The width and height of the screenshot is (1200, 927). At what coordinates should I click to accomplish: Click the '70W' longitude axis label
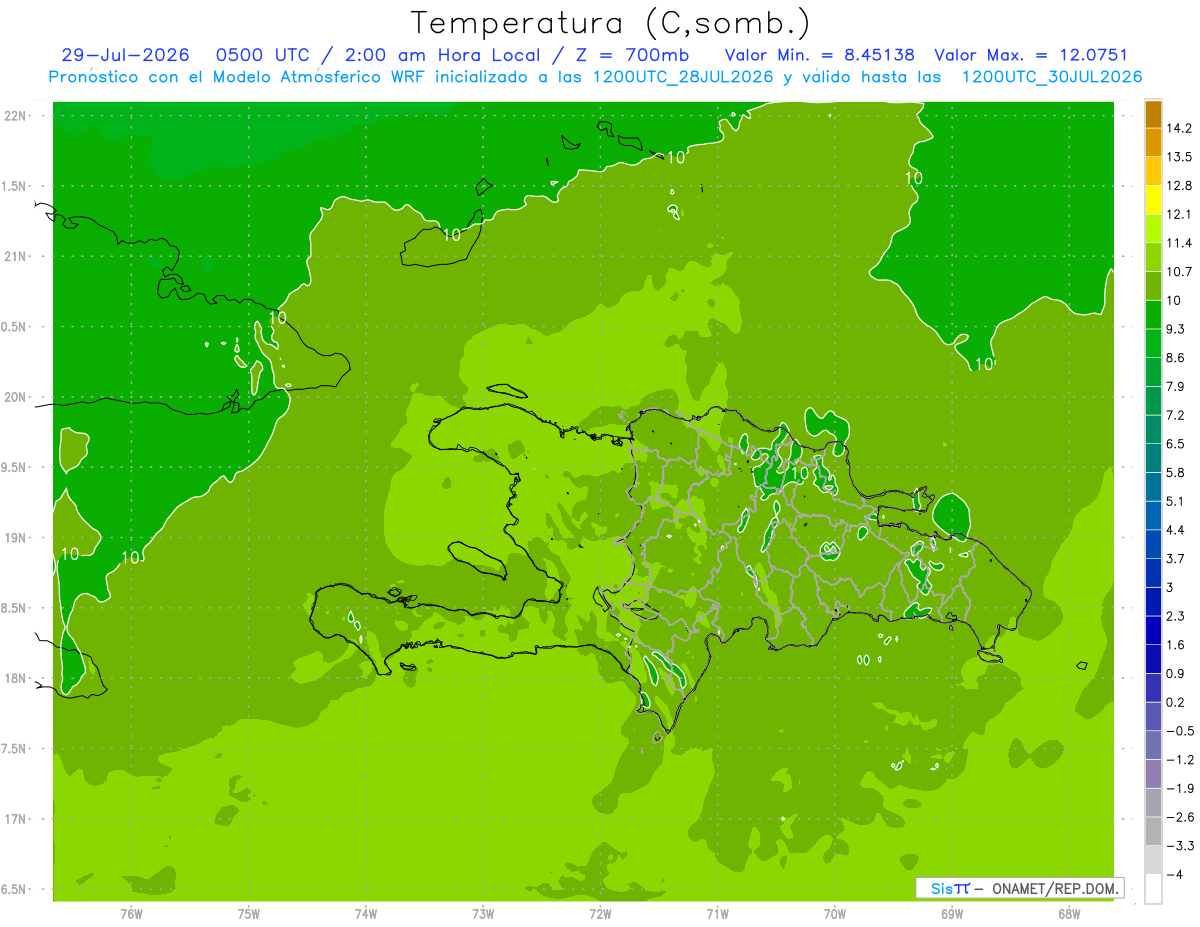click(x=835, y=914)
